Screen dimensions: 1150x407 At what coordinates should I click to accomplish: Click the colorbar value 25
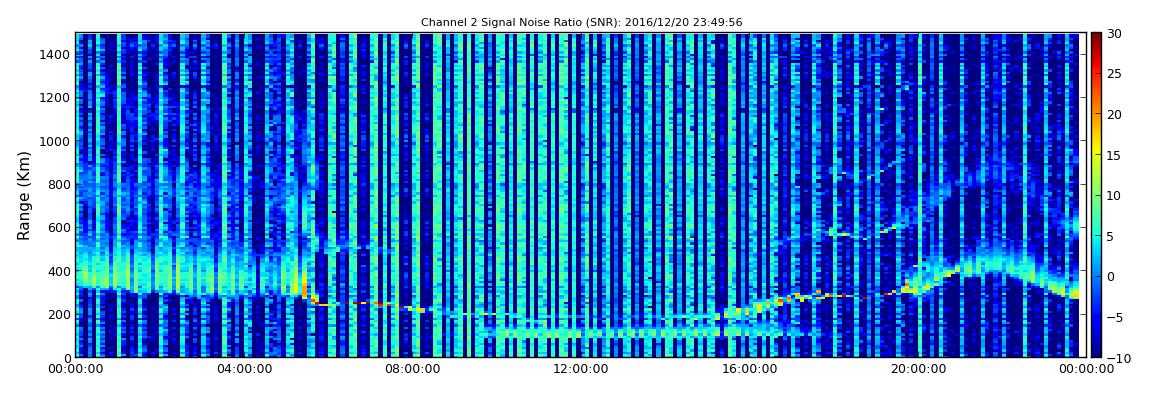[x=1113, y=74]
